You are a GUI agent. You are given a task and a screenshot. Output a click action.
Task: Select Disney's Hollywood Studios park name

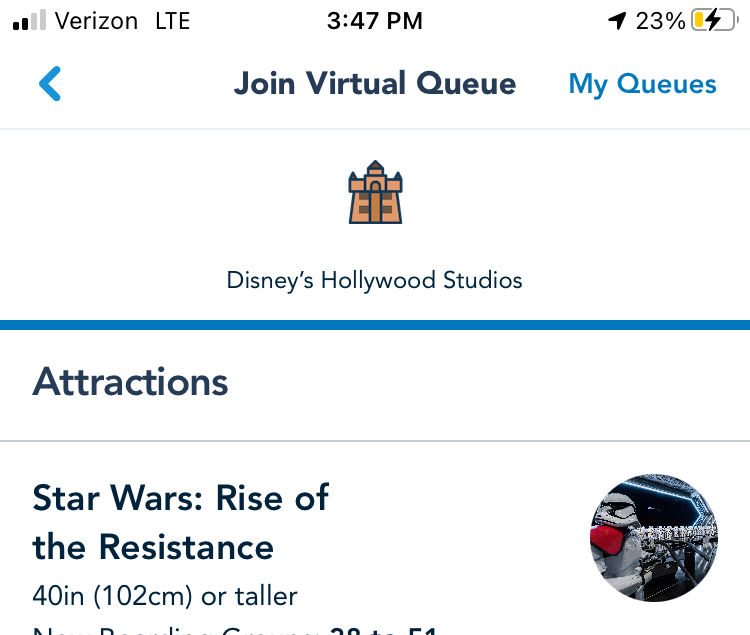pyautogui.click(x=375, y=280)
